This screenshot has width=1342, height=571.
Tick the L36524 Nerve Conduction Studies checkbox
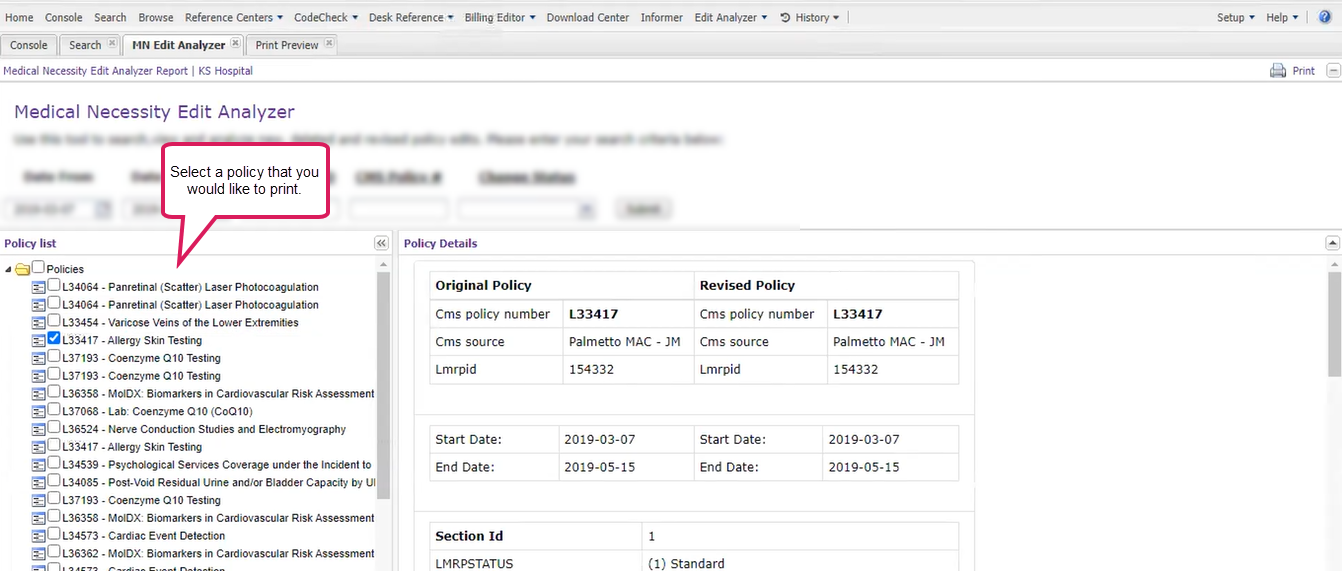[x=54, y=428]
